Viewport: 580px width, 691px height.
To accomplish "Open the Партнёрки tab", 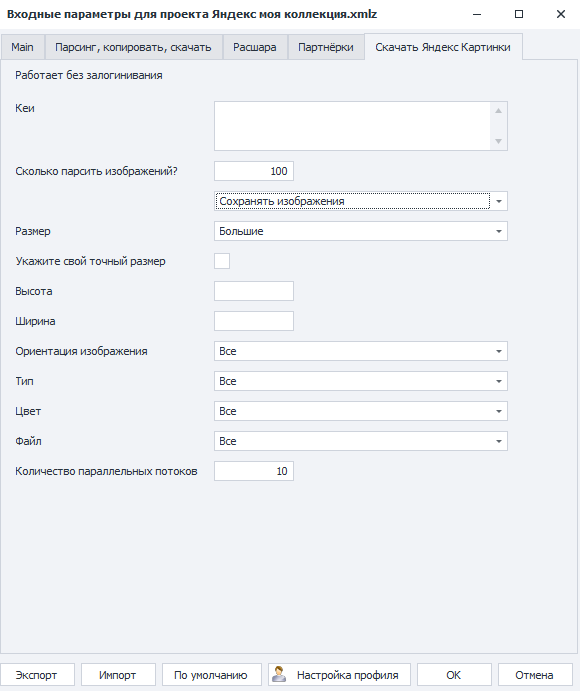I will coord(326,47).
